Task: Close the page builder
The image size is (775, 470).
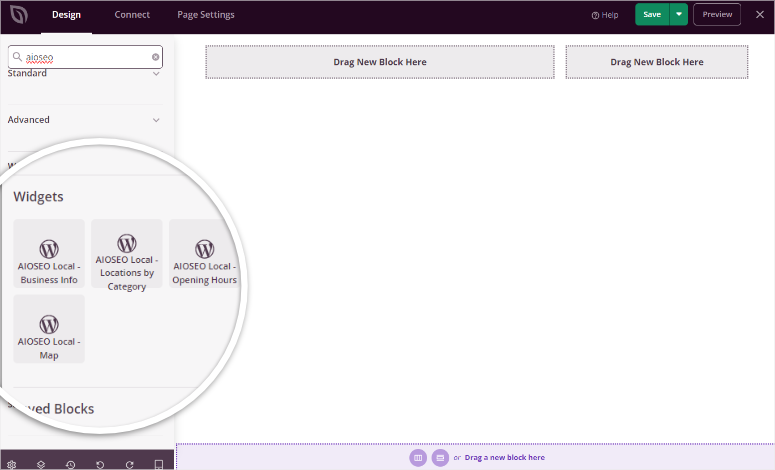Action: click(x=760, y=14)
